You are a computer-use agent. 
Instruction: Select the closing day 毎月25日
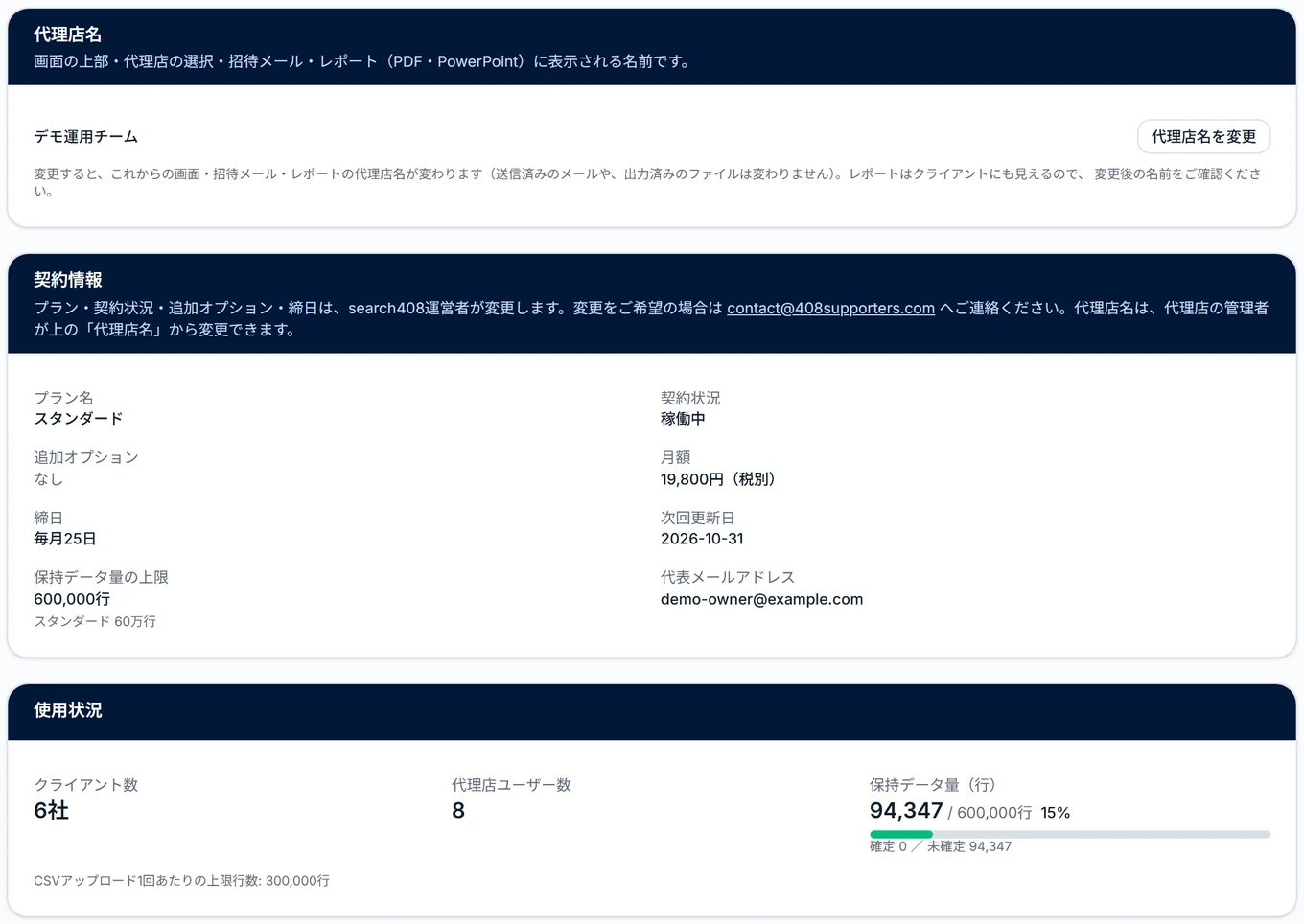point(65,539)
